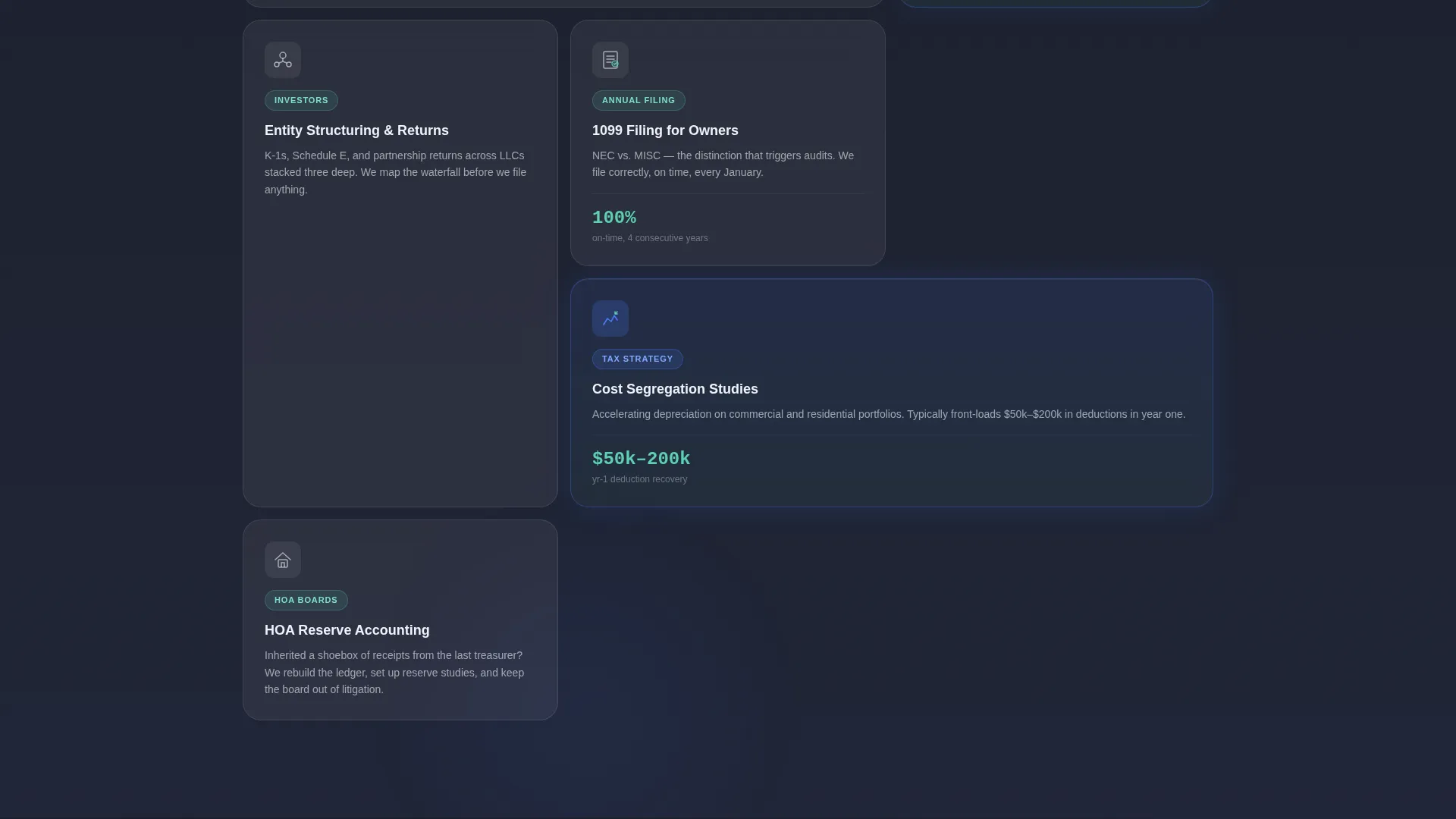
Task: Click the NEC vs. MISC description text
Action: 723,164
